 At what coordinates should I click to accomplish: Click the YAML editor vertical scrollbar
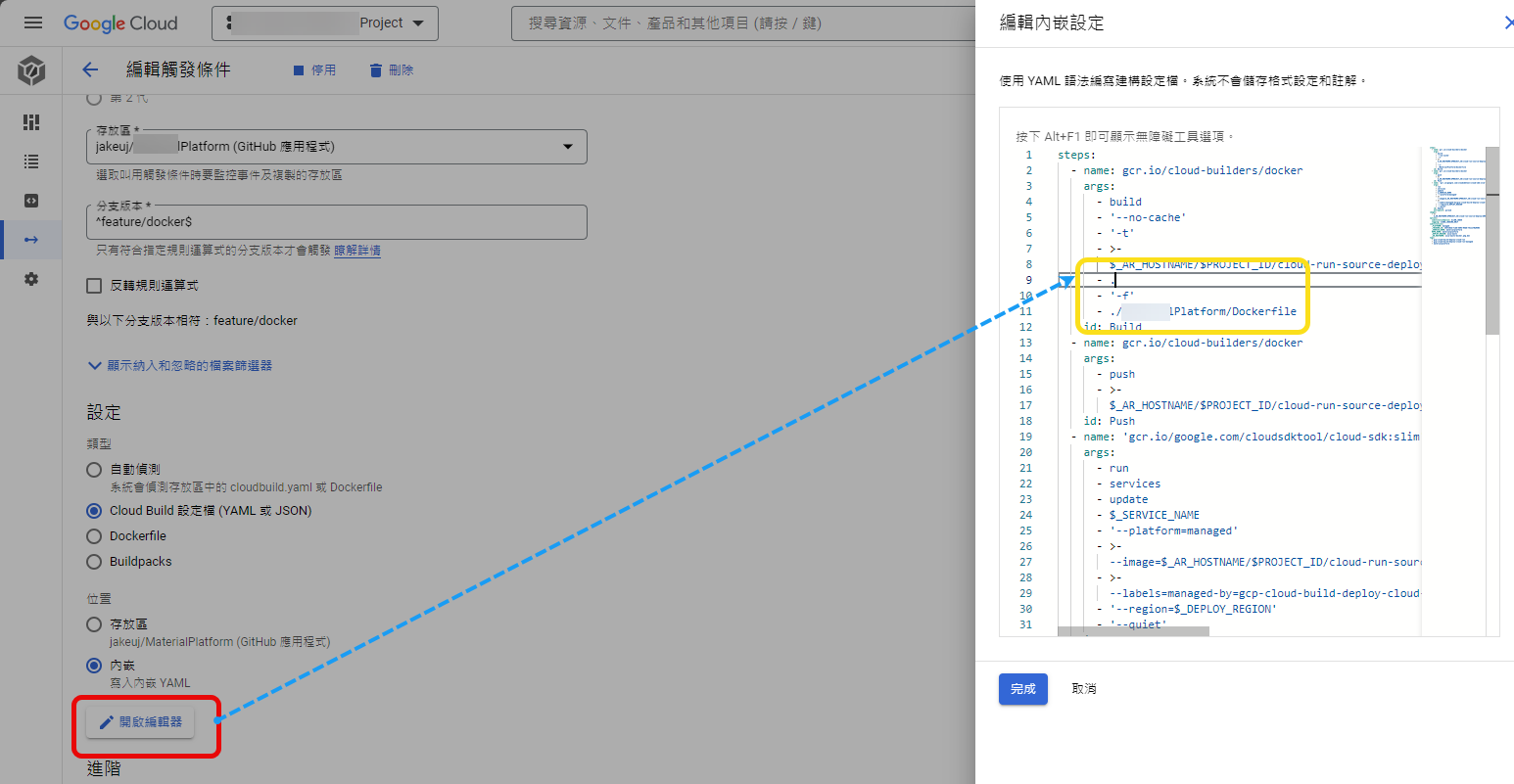pyautogui.click(x=1492, y=241)
